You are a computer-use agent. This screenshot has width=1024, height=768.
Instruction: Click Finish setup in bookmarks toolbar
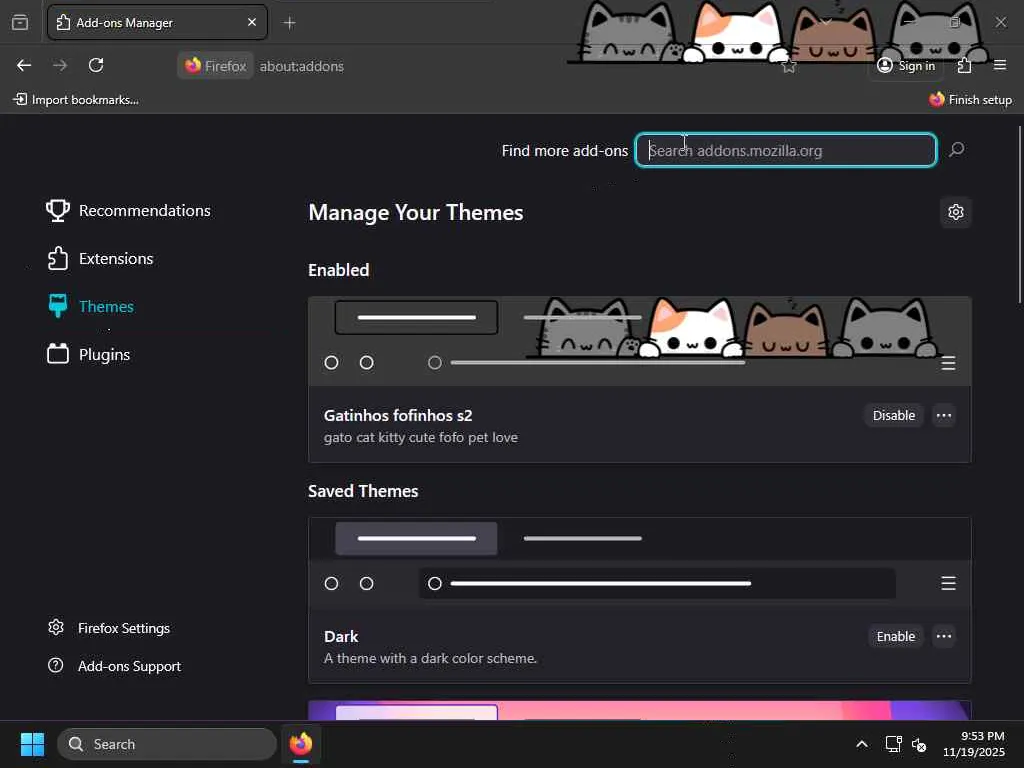(x=970, y=99)
